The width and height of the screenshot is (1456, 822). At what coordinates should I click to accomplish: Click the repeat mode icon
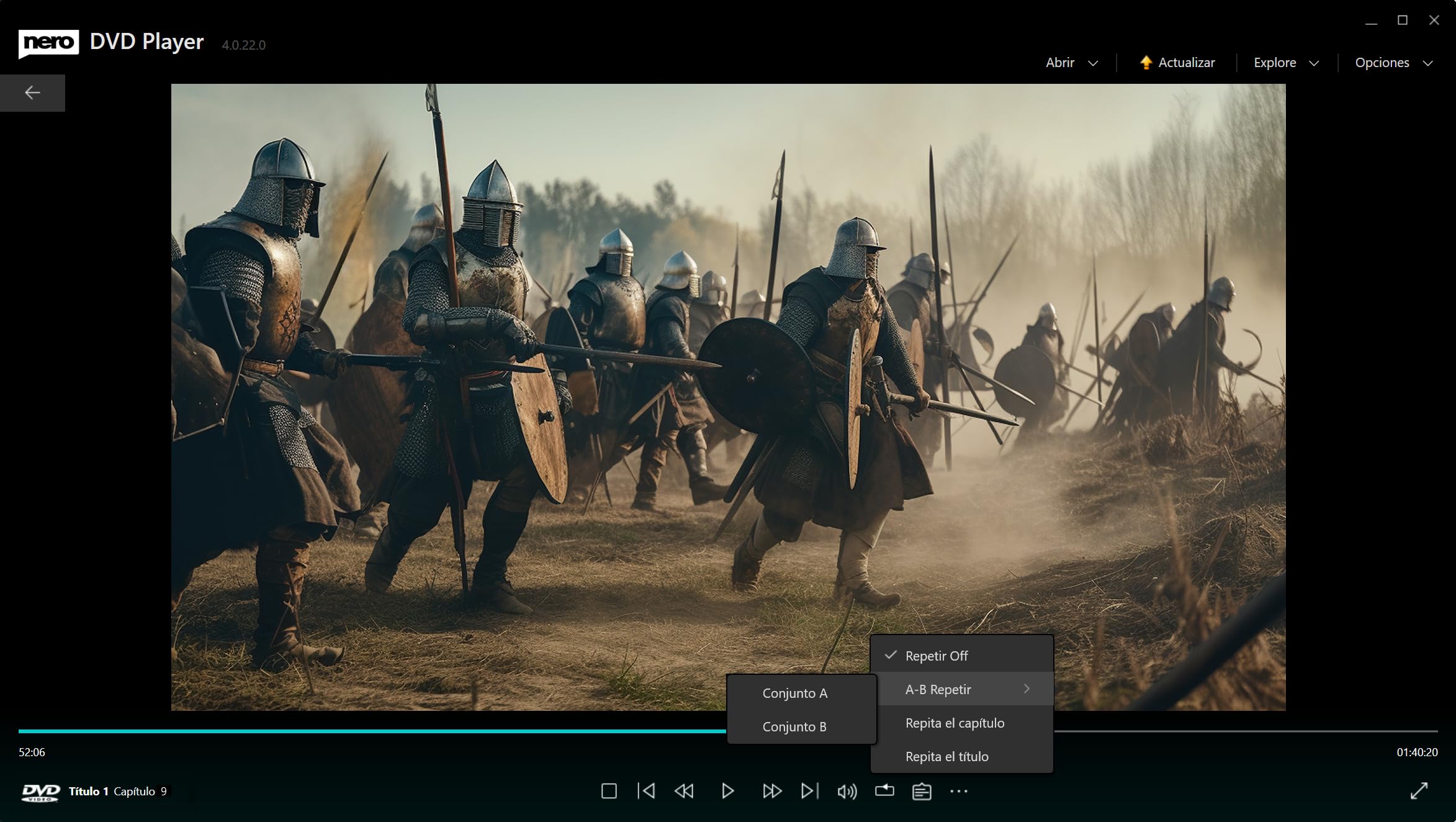coord(884,790)
